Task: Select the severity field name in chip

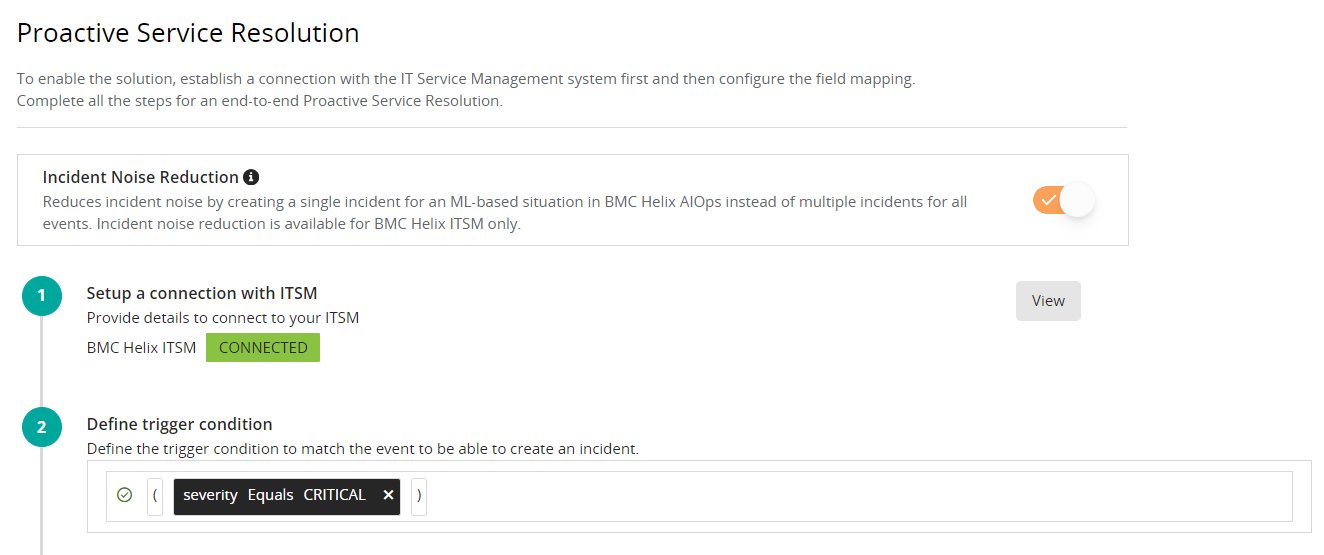Action: 210,496
